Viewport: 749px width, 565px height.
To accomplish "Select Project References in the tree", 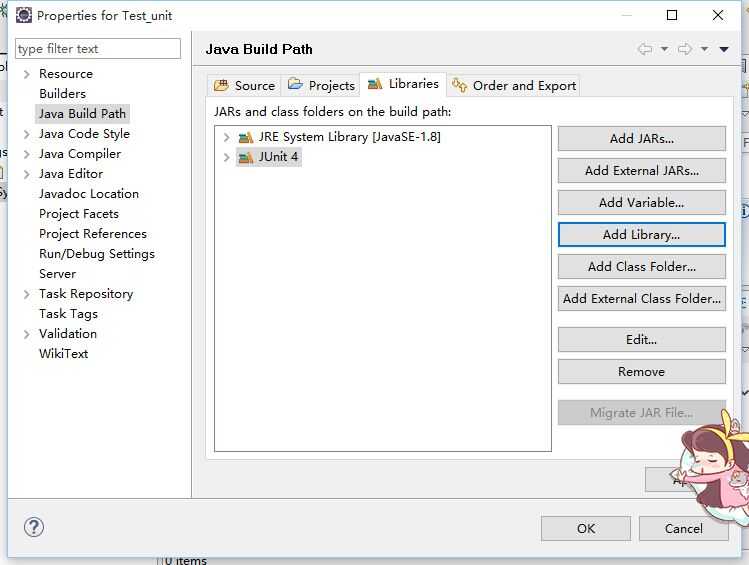I will [x=93, y=234].
